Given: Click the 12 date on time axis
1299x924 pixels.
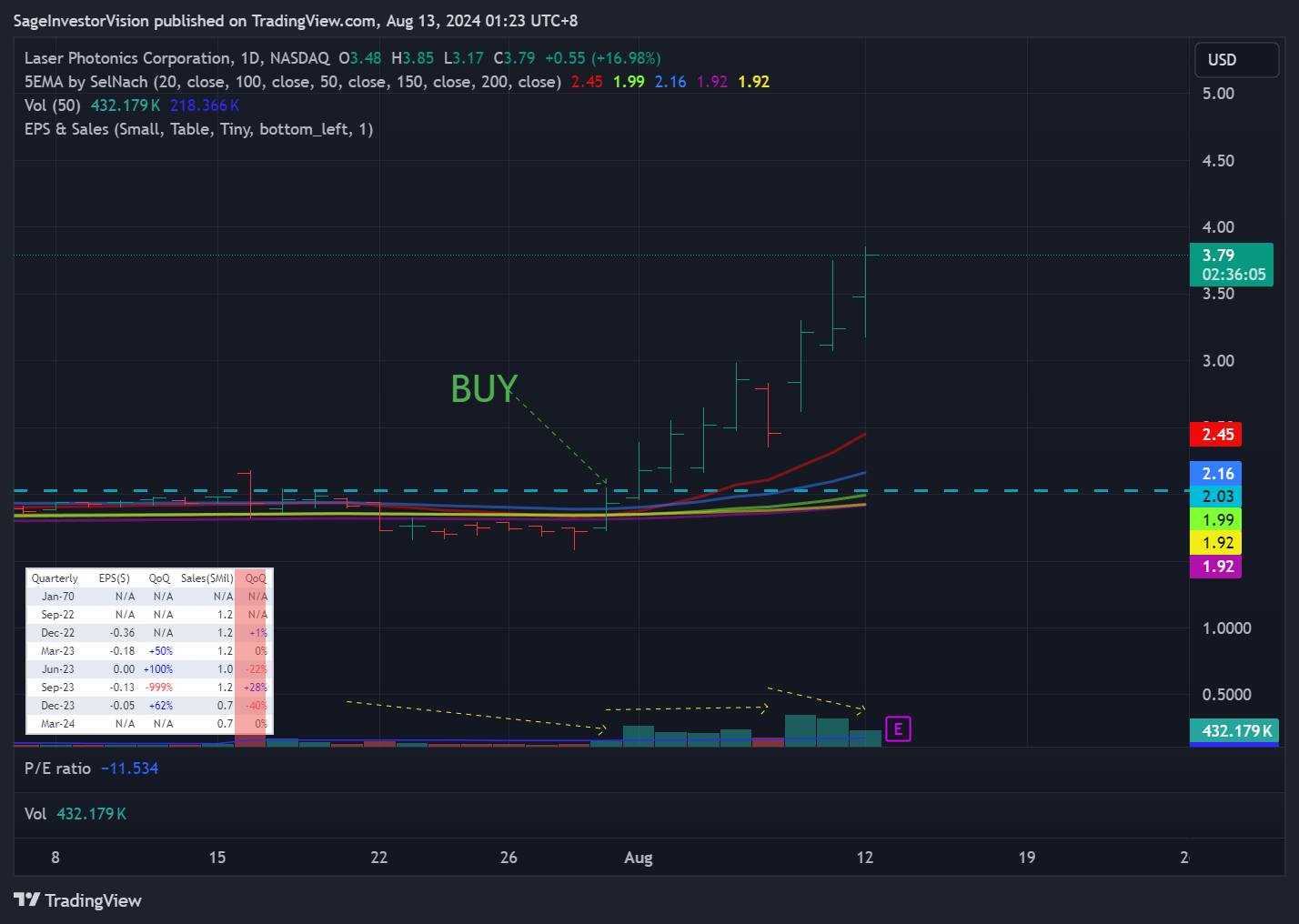Looking at the screenshot, I should (x=865, y=858).
